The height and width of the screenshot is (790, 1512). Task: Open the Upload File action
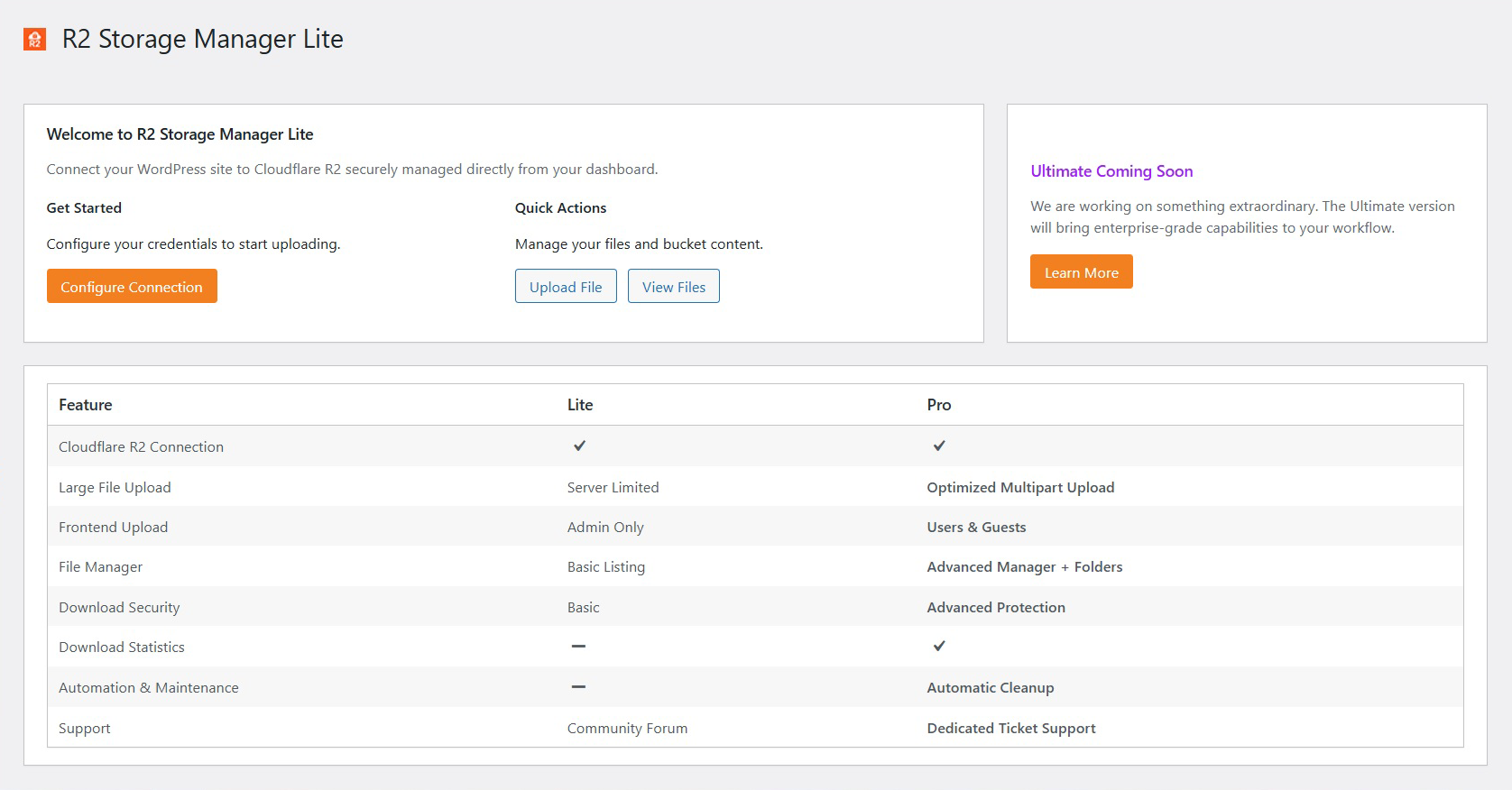coord(566,287)
